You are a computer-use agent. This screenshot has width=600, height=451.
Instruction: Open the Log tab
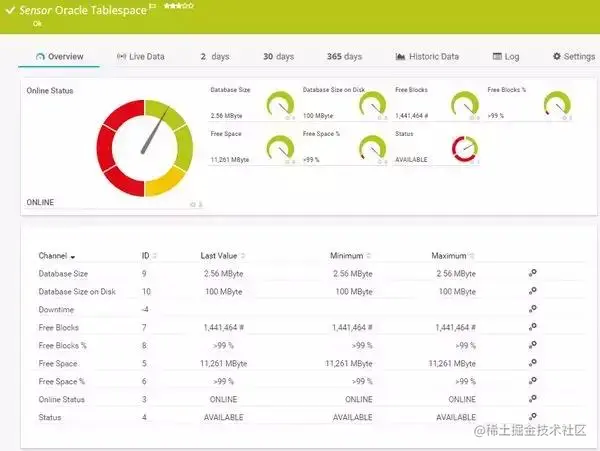506,57
